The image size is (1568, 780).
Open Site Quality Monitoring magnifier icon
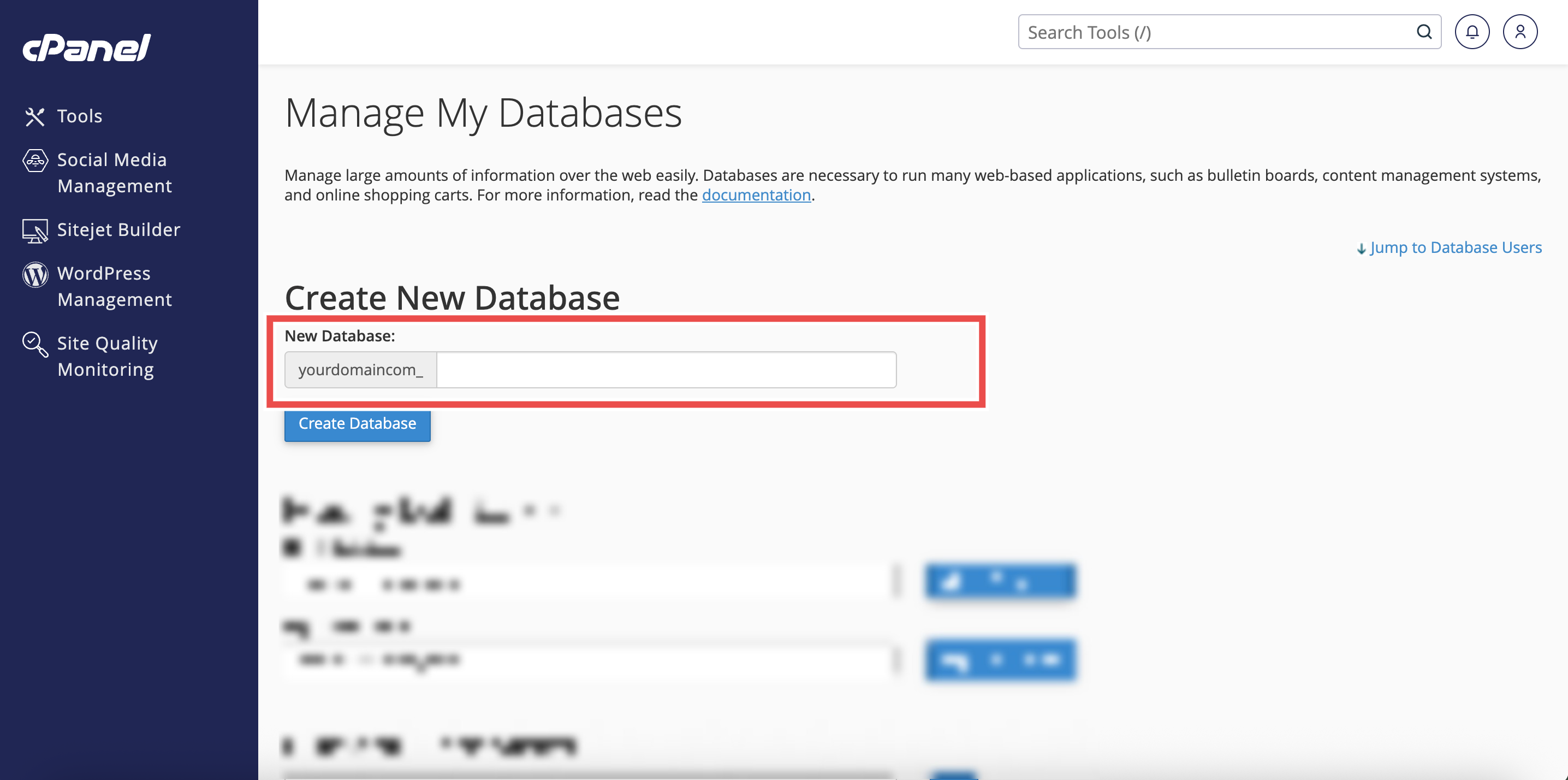(35, 345)
